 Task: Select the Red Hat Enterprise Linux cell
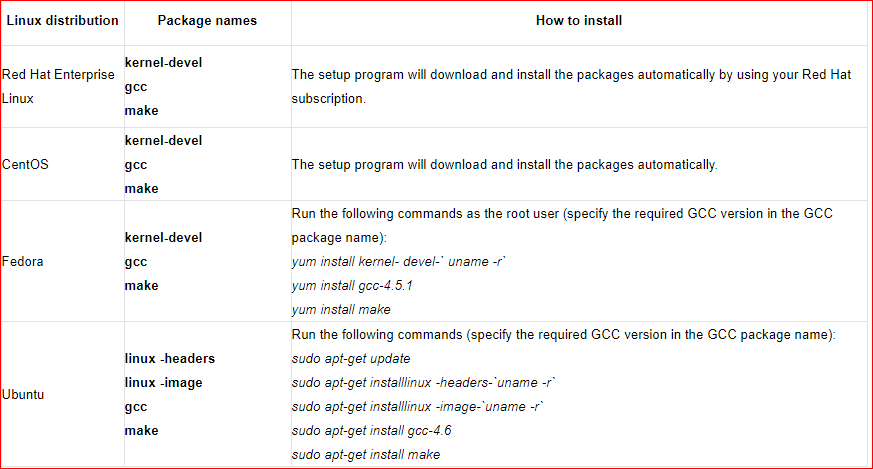pos(58,86)
